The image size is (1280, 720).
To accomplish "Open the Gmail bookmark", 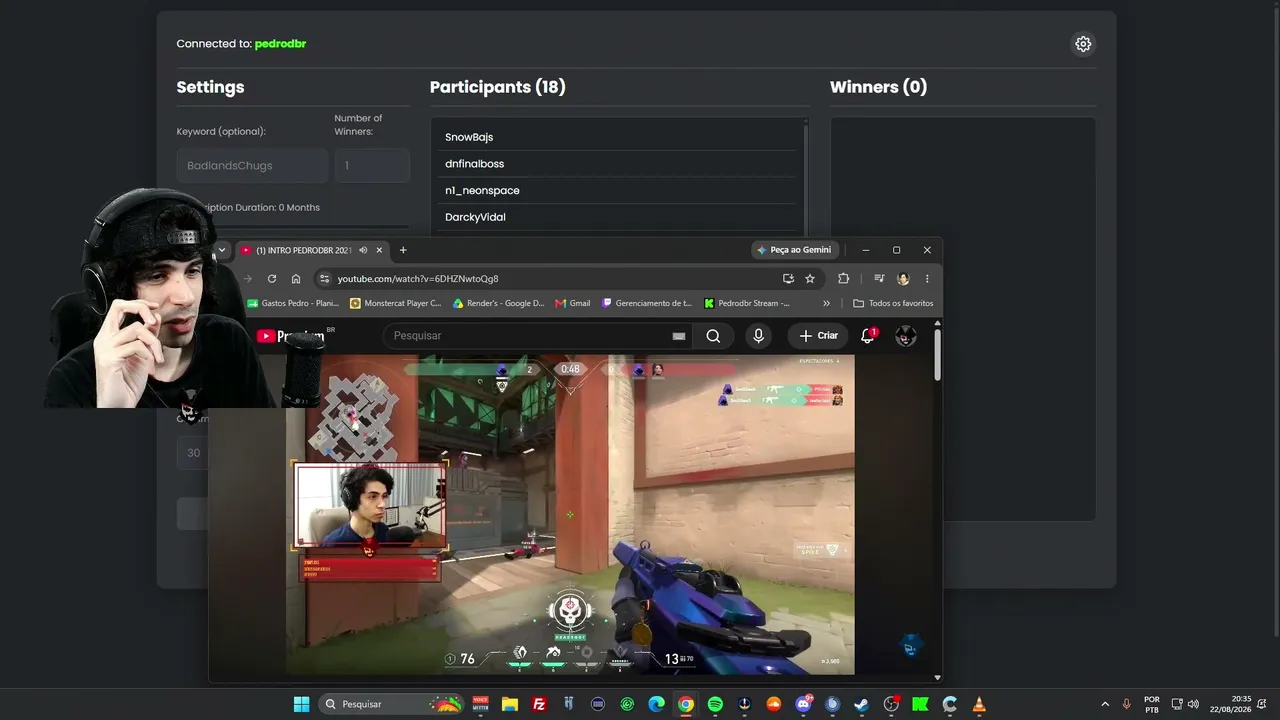I will point(573,303).
